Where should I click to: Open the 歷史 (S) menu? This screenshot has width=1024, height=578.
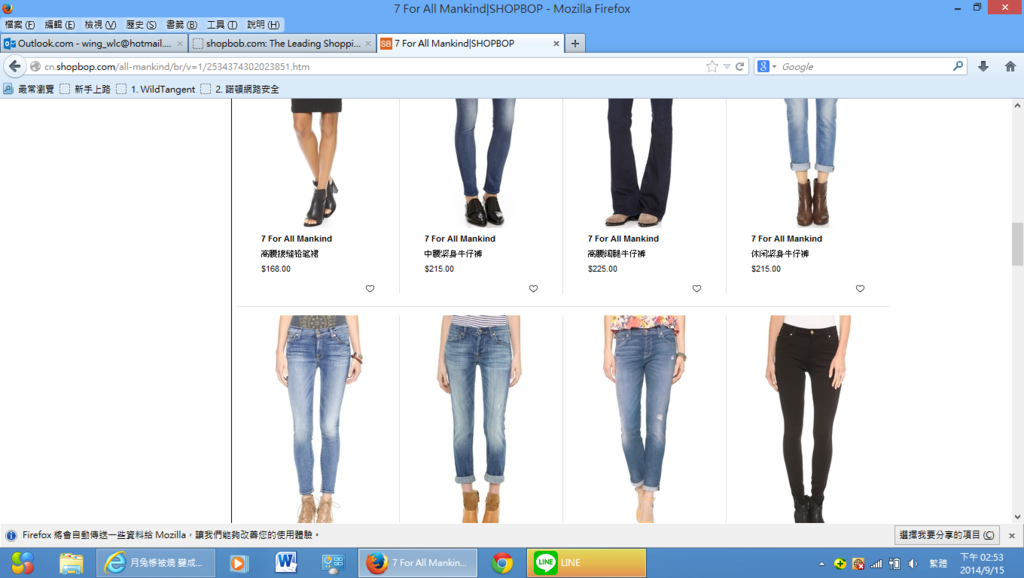141,25
